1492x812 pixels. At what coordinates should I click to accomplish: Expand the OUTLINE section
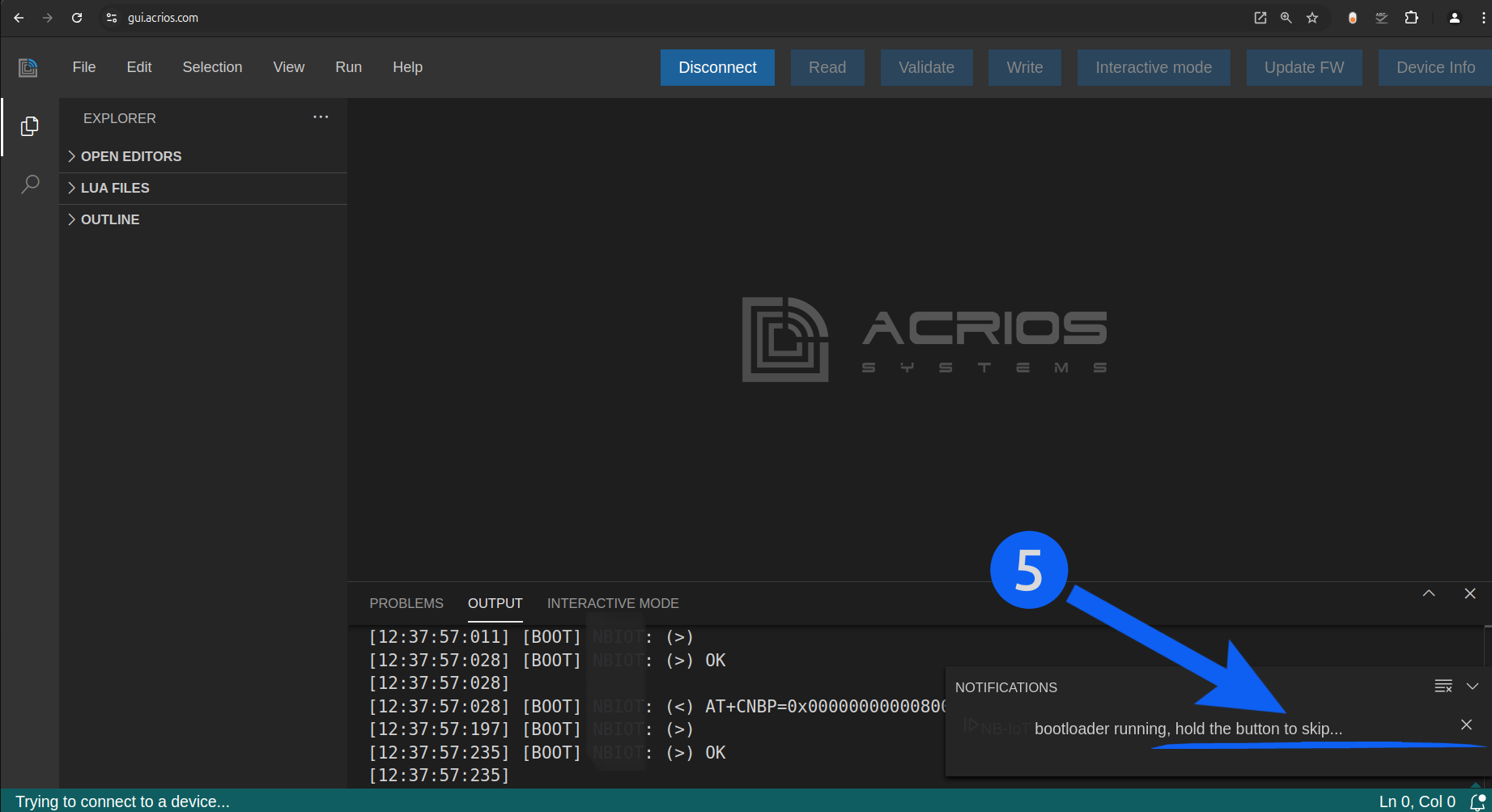[x=110, y=219]
